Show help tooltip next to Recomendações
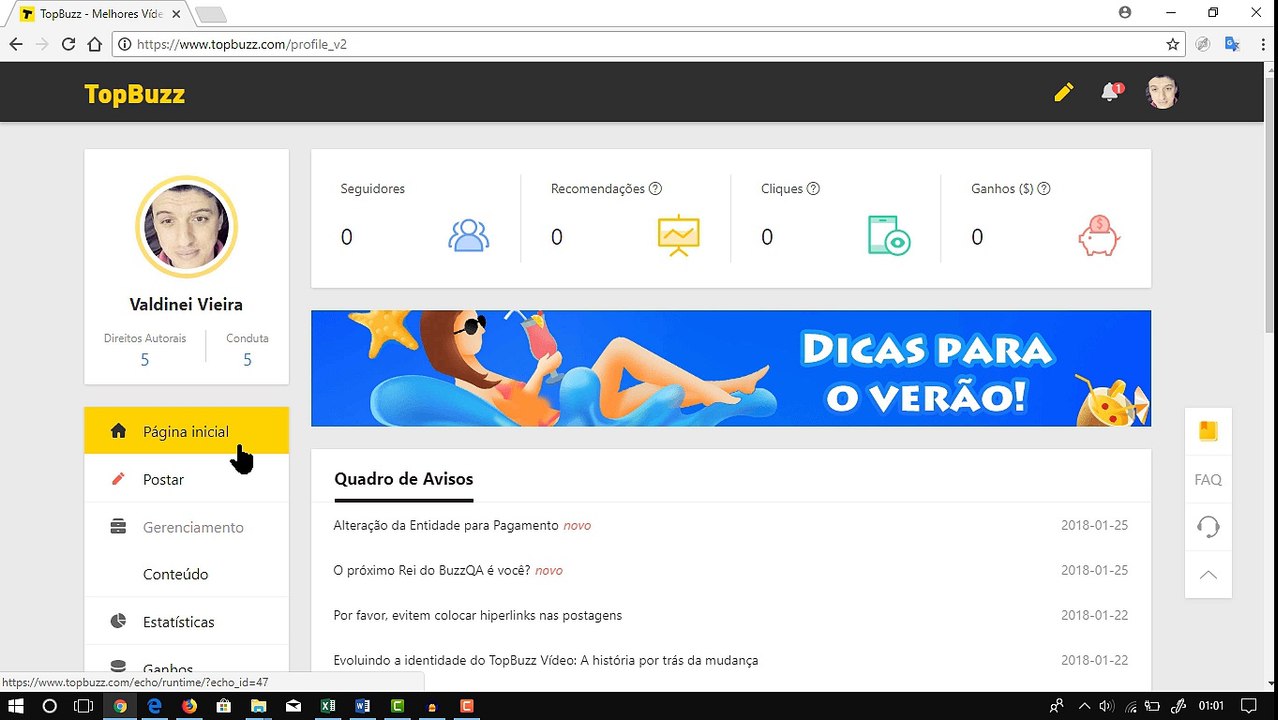This screenshot has height=720, width=1278. click(656, 188)
